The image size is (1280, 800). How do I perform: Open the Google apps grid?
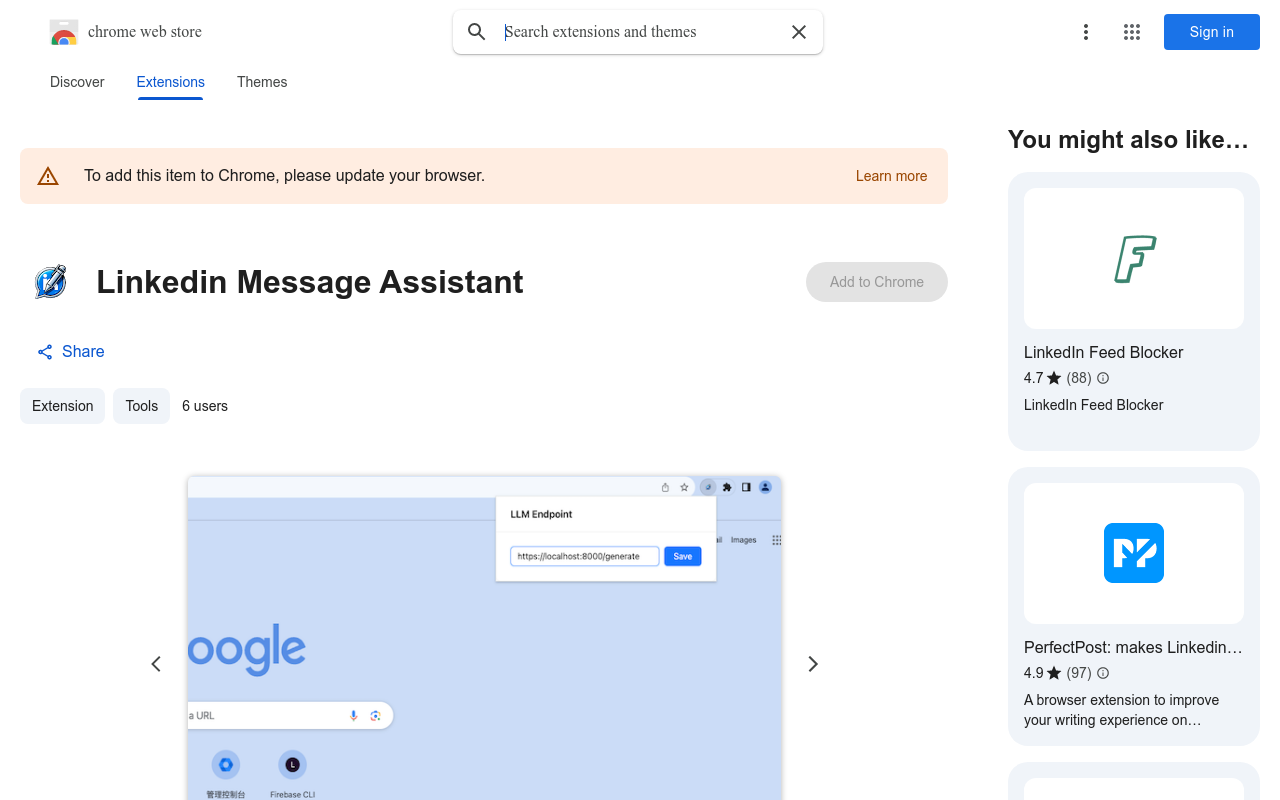(x=1132, y=32)
